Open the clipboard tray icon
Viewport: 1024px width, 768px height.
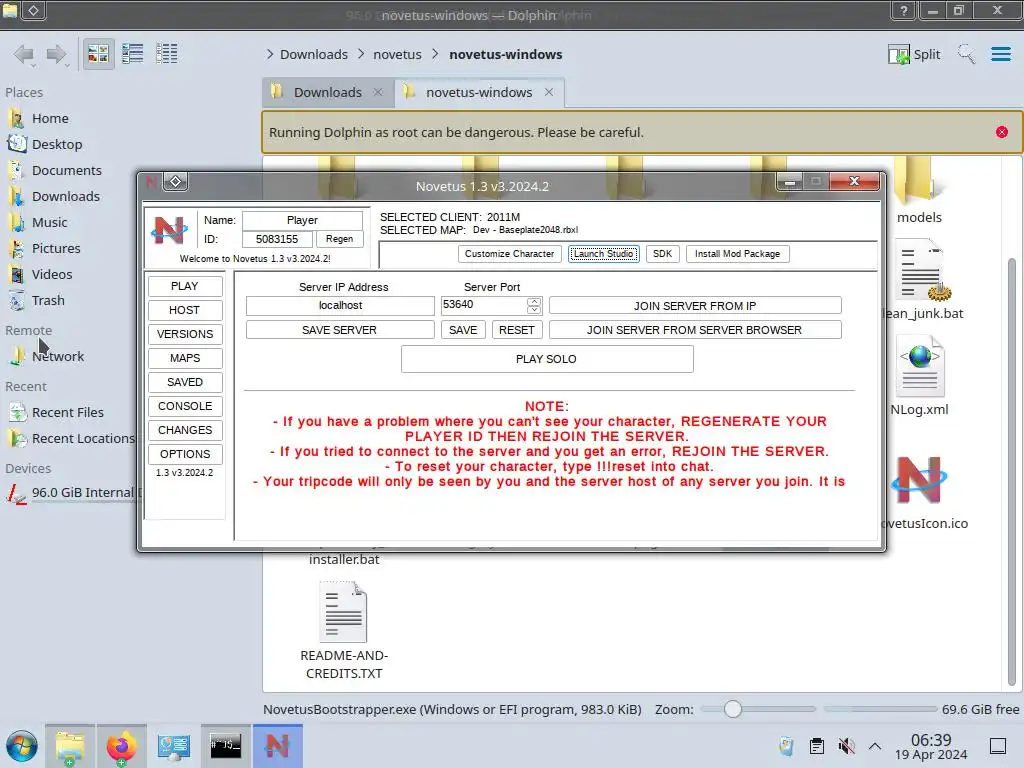[x=816, y=746]
